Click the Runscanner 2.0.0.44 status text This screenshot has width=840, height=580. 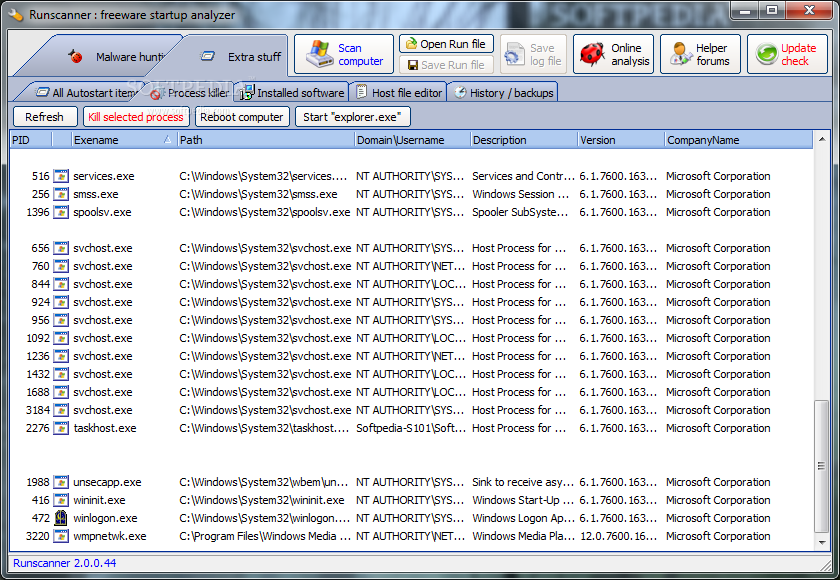click(64, 563)
